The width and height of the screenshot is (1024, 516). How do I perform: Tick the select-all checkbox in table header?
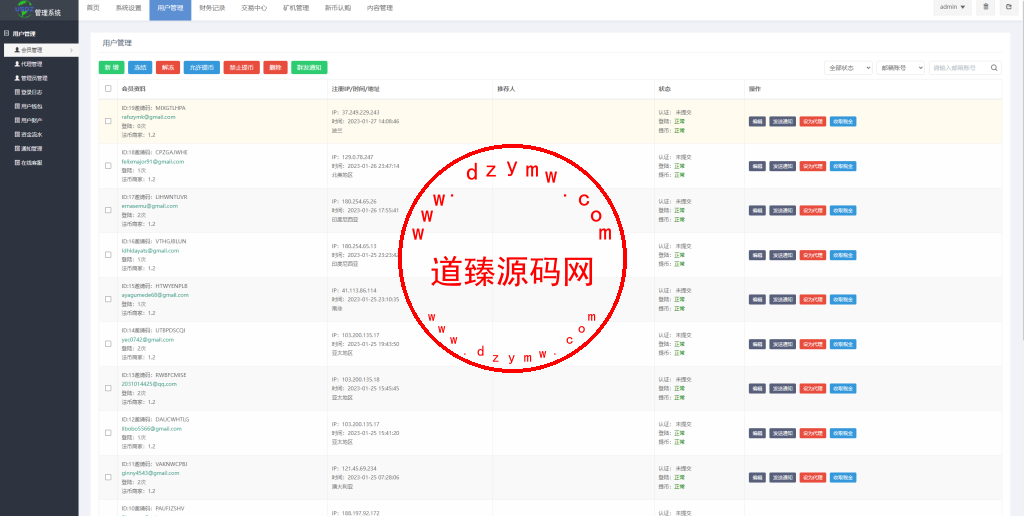tap(108, 89)
